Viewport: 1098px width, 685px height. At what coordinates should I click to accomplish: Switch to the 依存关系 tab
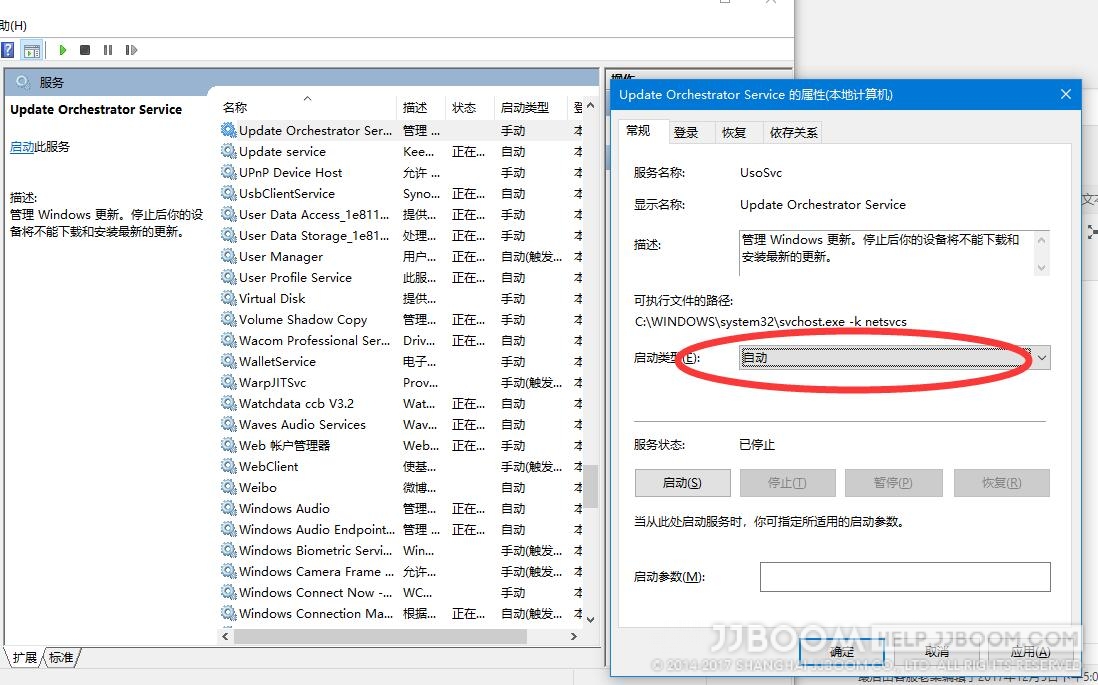click(x=792, y=130)
